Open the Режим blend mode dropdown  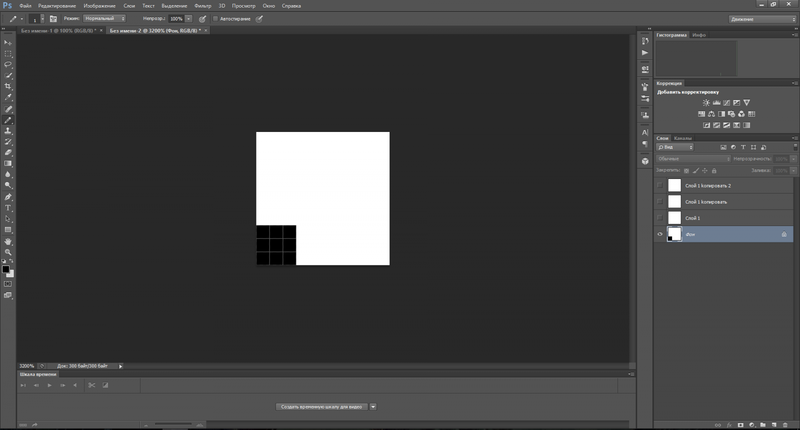tap(106, 18)
